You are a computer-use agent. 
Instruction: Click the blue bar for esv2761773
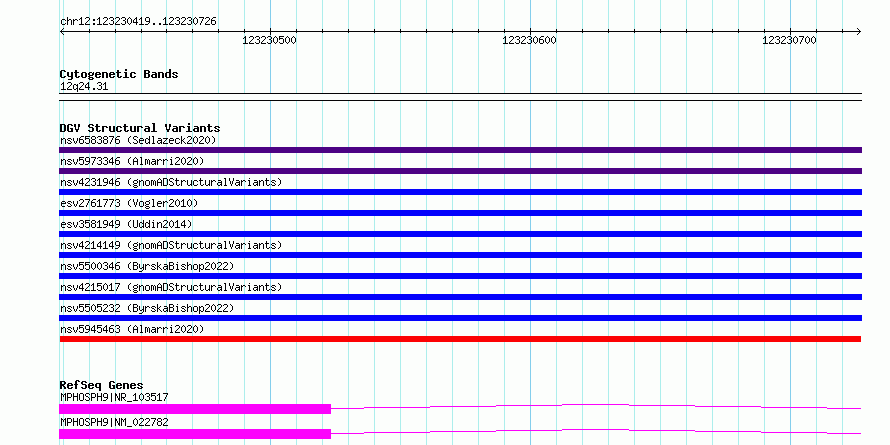coord(460,213)
